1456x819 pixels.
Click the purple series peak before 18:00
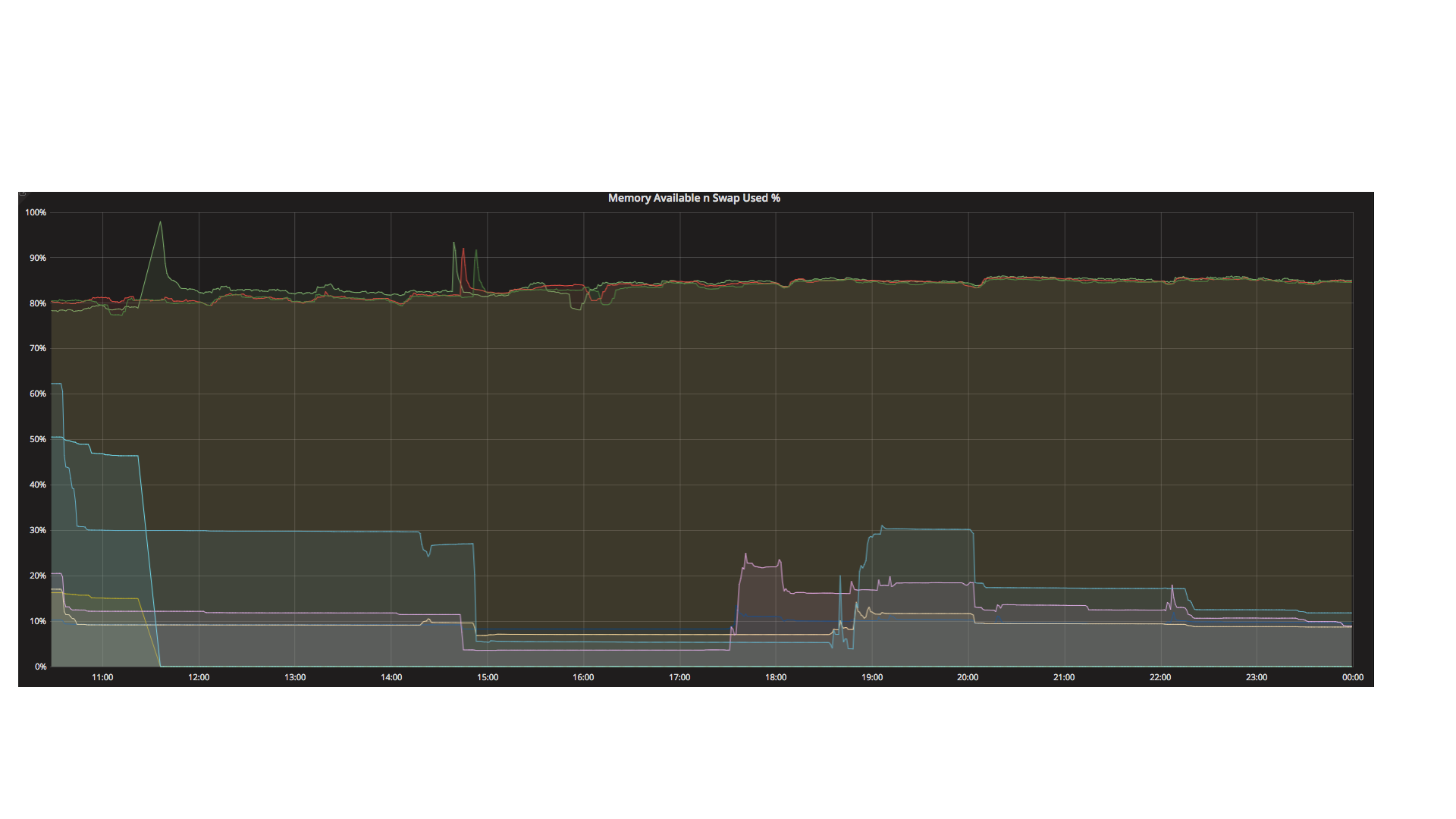click(745, 554)
